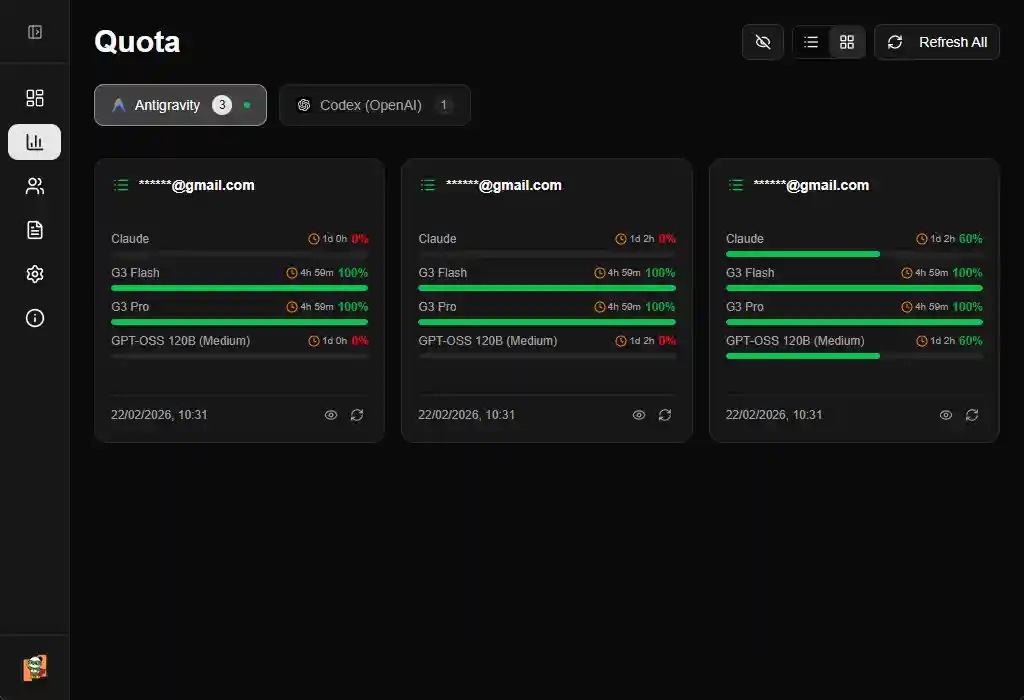The width and height of the screenshot is (1024, 700).
Task: Switch to list view layout
Action: (x=811, y=42)
